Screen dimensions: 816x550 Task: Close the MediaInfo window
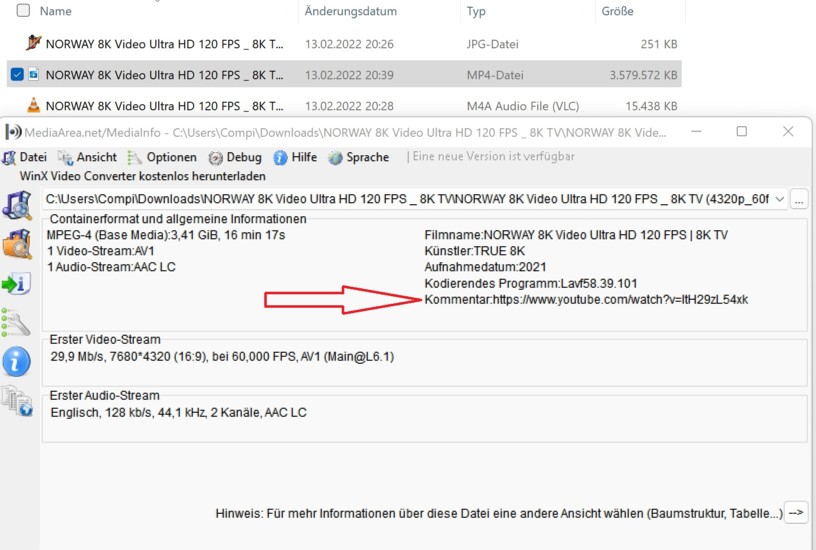[788, 132]
